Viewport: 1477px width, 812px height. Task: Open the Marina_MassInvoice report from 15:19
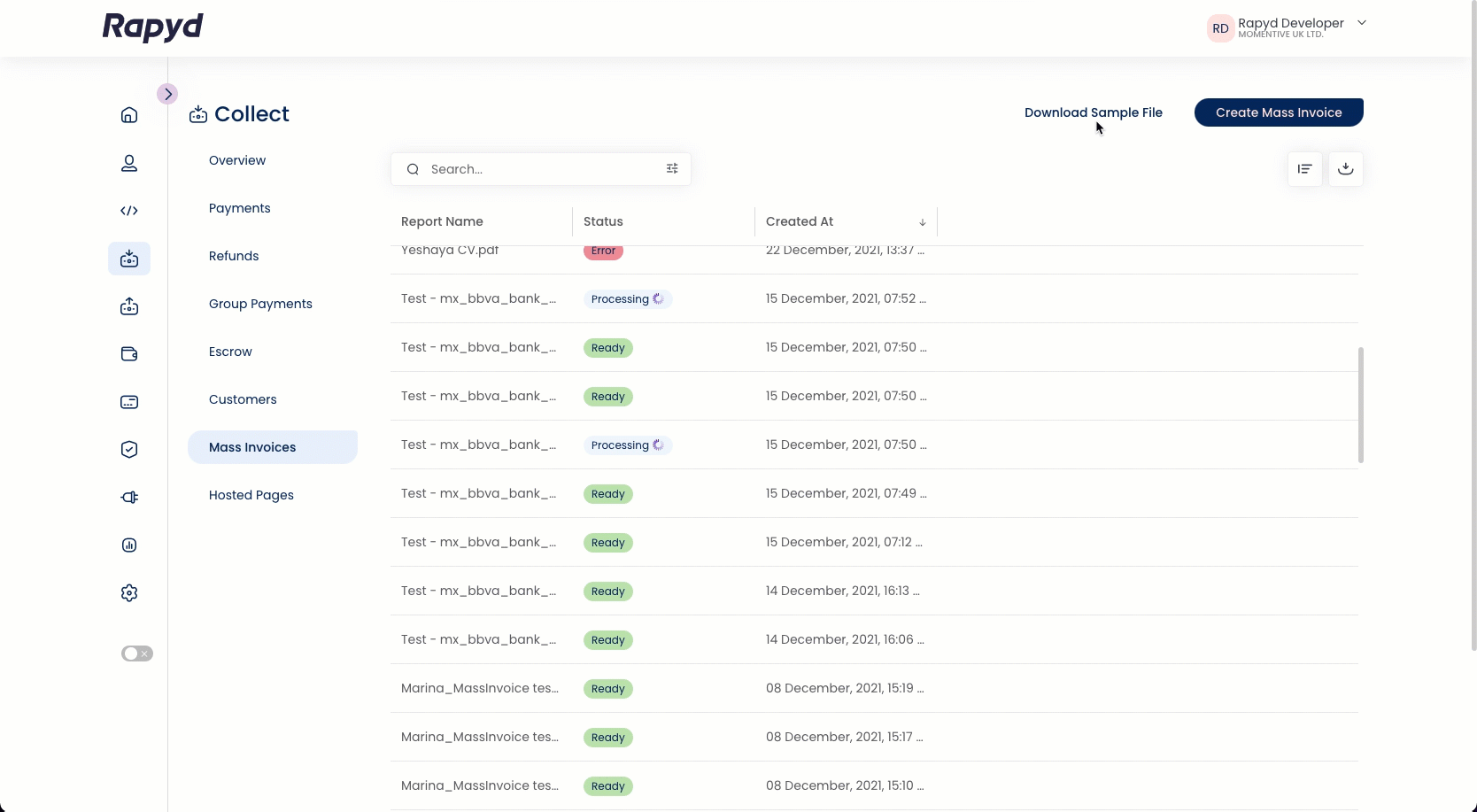pyautogui.click(x=875, y=688)
